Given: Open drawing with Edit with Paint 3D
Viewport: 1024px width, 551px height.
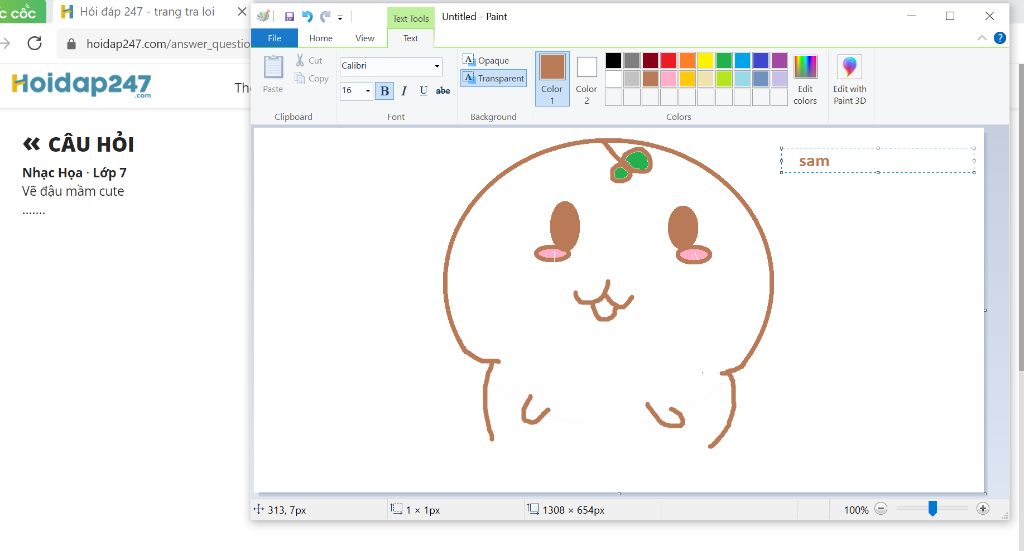Looking at the screenshot, I should pos(850,80).
